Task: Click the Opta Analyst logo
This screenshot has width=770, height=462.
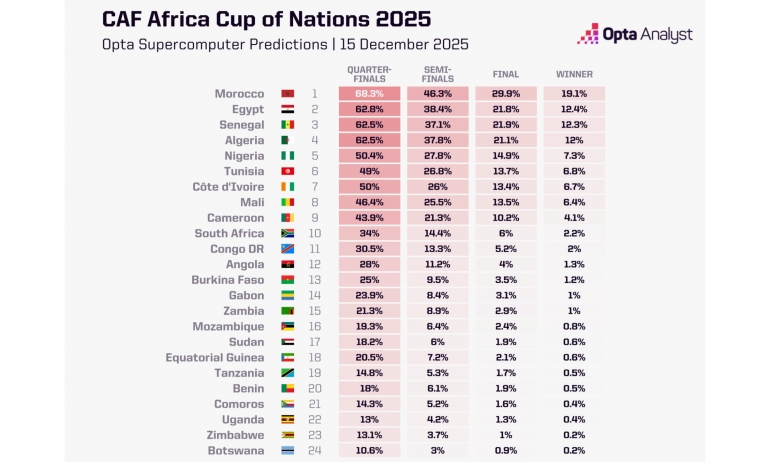Action: pyautogui.click(x=634, y=34)
